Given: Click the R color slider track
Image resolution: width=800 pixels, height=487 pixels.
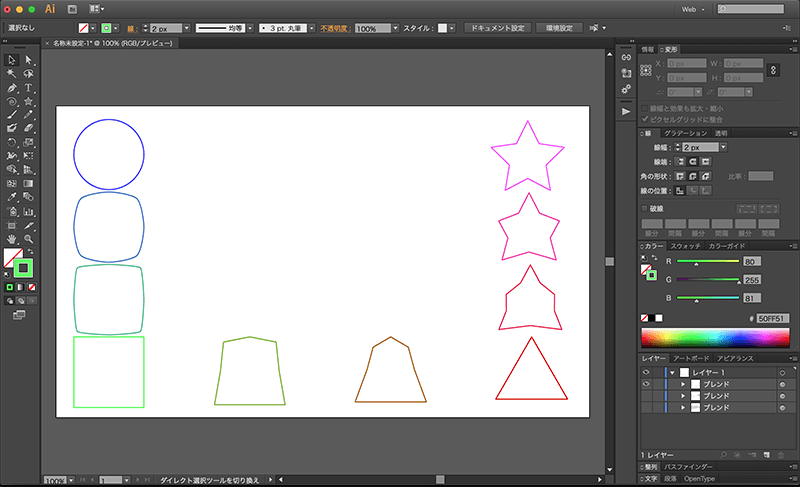Looking at the screenshot, I should [708, 261].
